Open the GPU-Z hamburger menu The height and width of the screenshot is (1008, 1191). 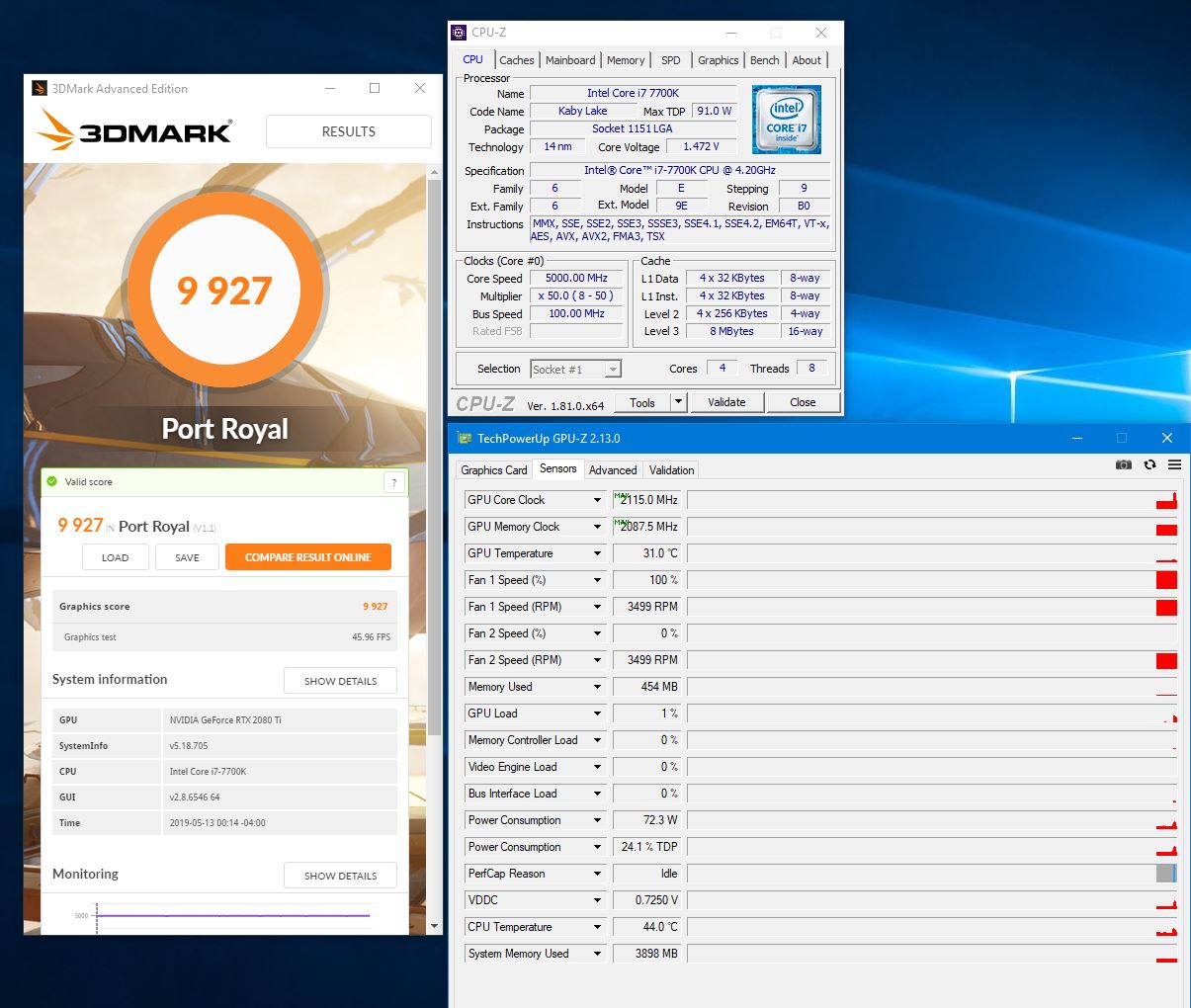[x=1174, y=464]
